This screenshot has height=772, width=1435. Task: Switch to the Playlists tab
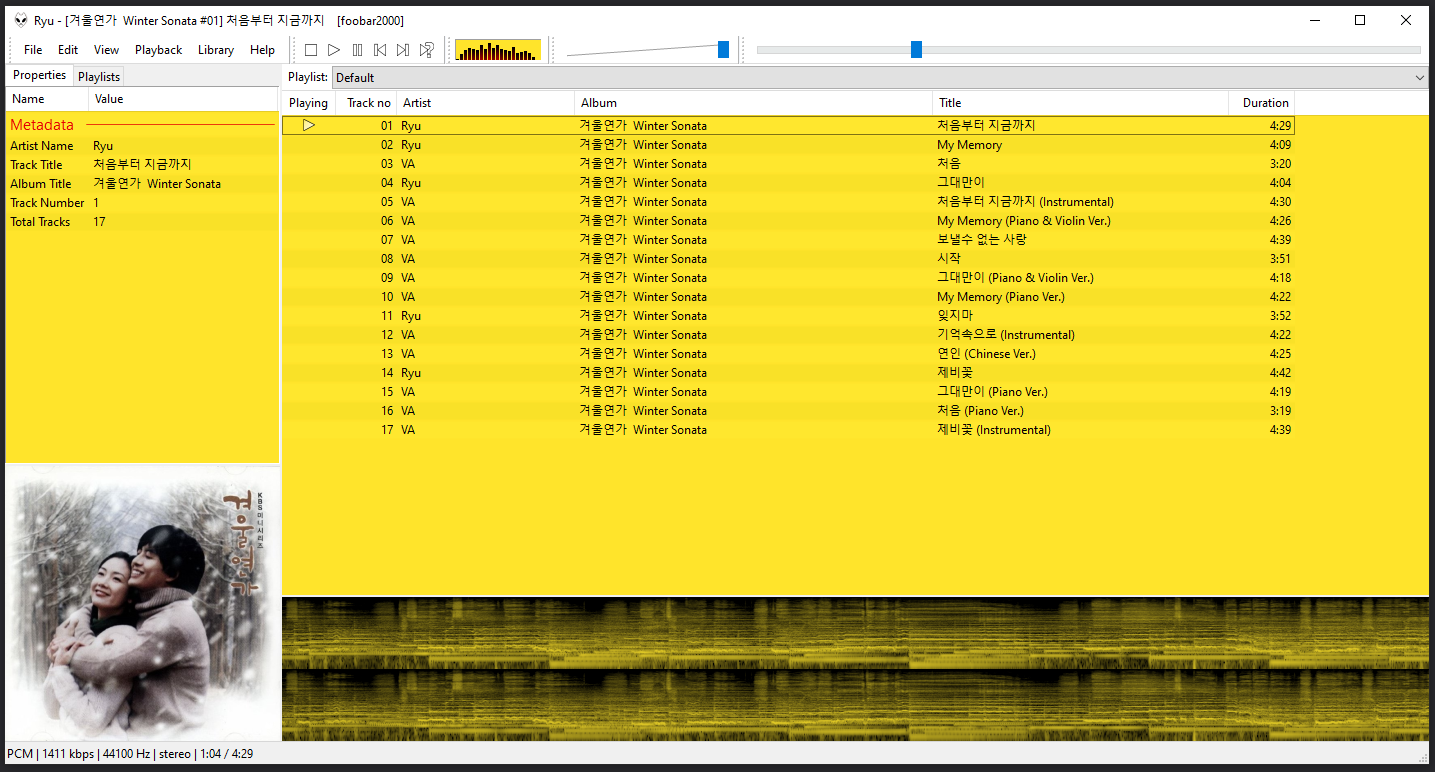click(99, 76)
